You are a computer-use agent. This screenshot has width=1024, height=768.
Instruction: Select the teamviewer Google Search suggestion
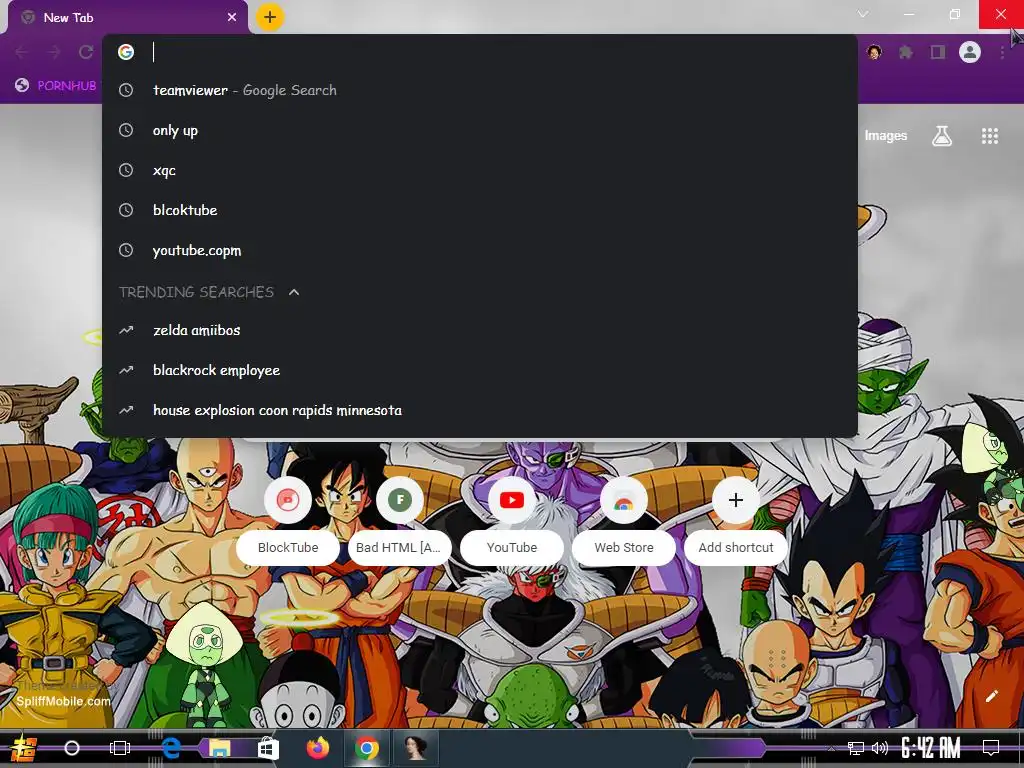480,90
